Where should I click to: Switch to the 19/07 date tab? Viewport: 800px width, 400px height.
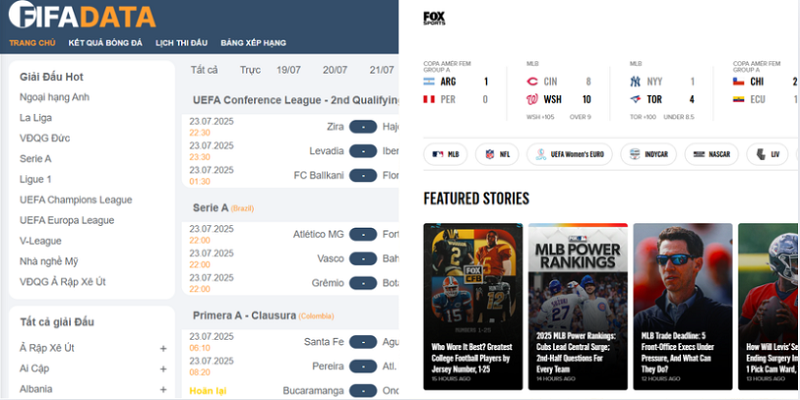tap(289, 70)
